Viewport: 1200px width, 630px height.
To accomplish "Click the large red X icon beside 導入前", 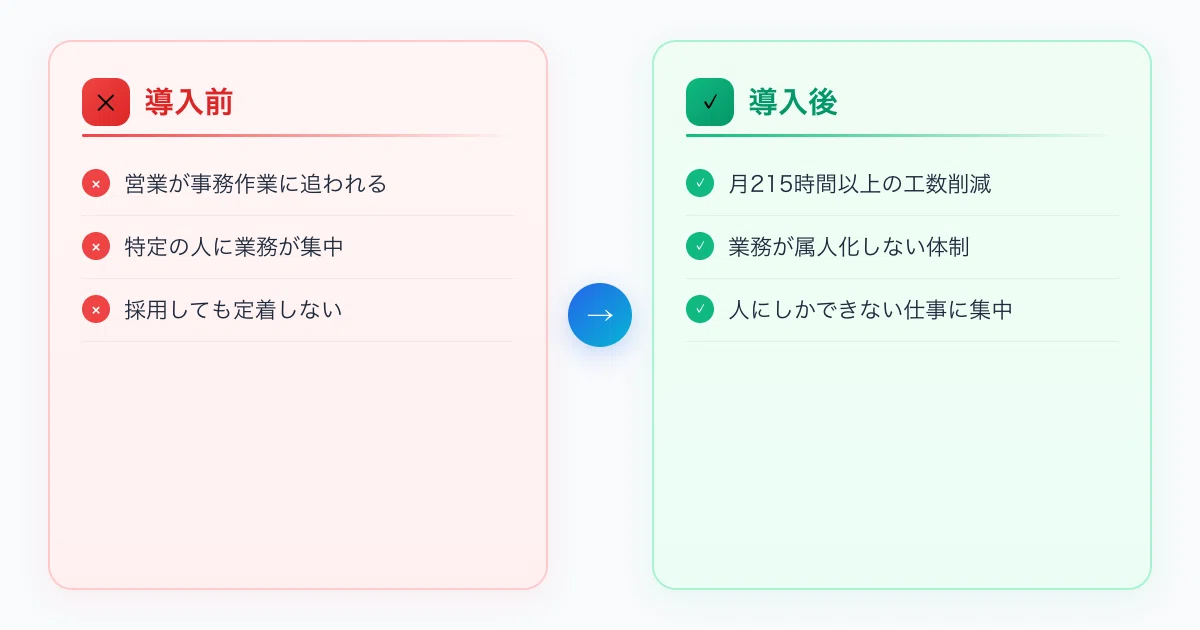I will [x=106, y=102].
